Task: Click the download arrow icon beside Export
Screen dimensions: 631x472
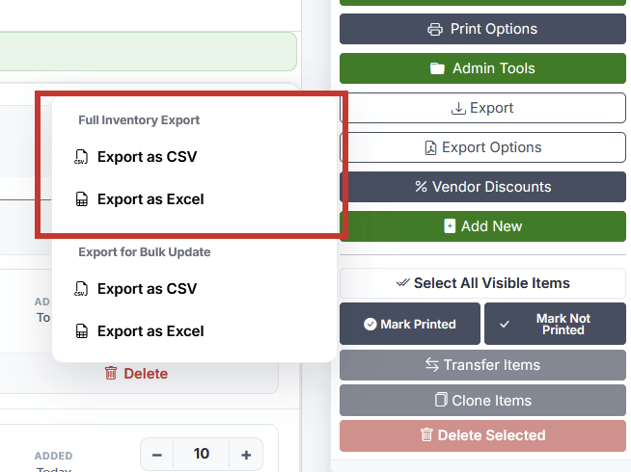Action: [458, 108]
